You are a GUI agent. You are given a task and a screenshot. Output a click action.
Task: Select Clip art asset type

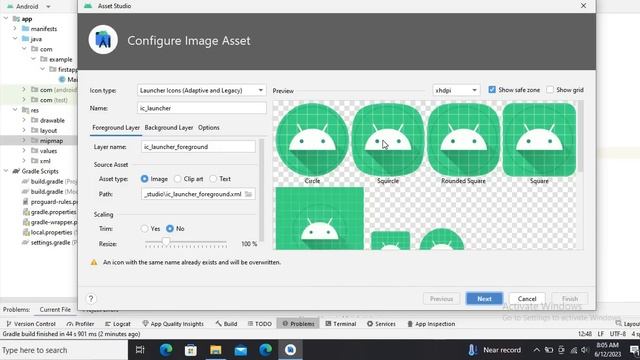(178, 179)
